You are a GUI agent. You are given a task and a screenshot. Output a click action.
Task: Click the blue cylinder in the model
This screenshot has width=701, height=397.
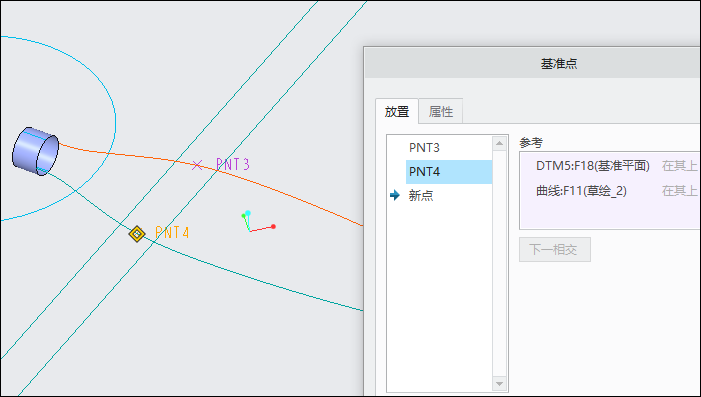click(x=35, y=151)
